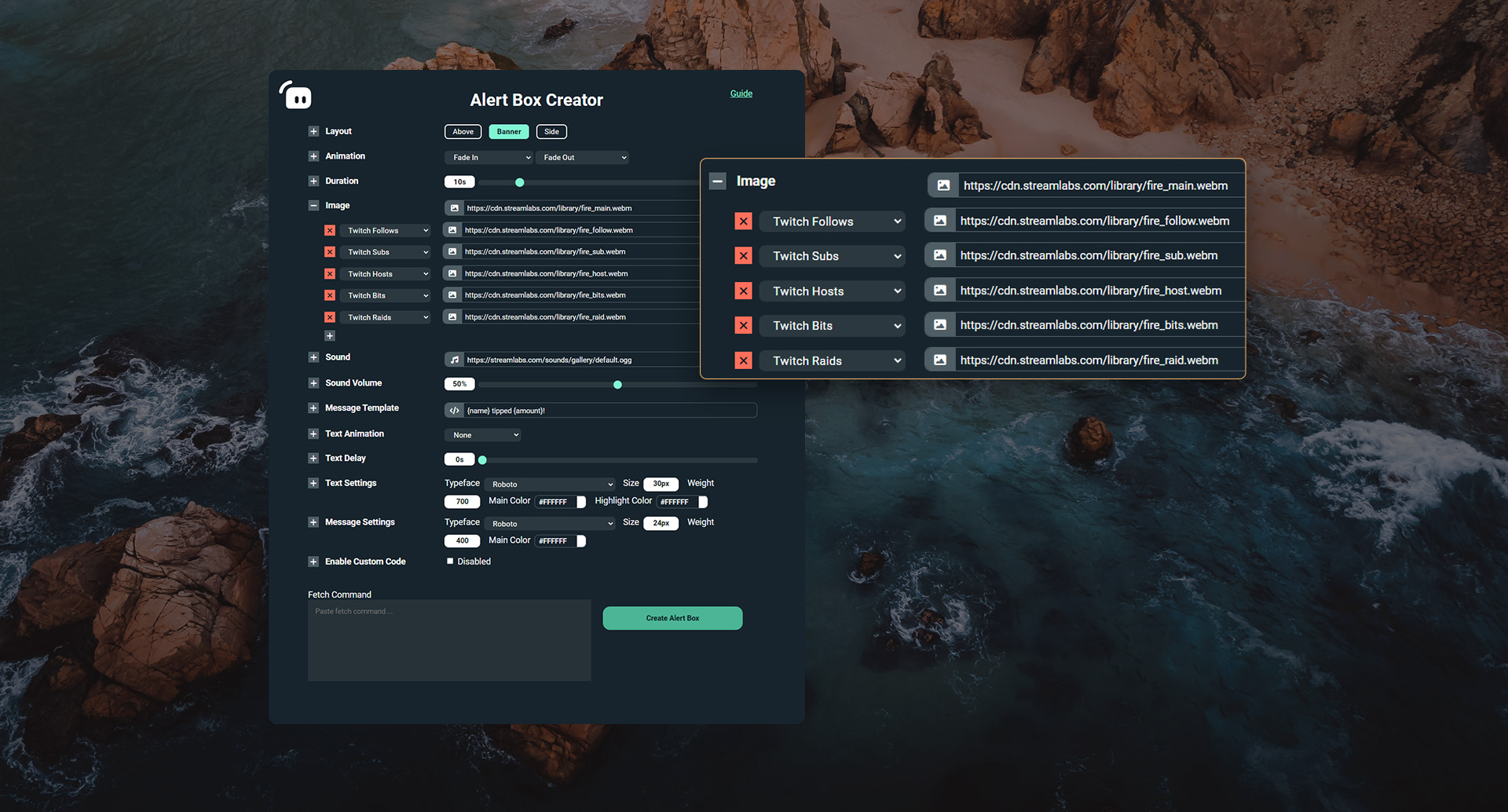Open Twitch Subs dropdown in the form

(x=385, y=252)
